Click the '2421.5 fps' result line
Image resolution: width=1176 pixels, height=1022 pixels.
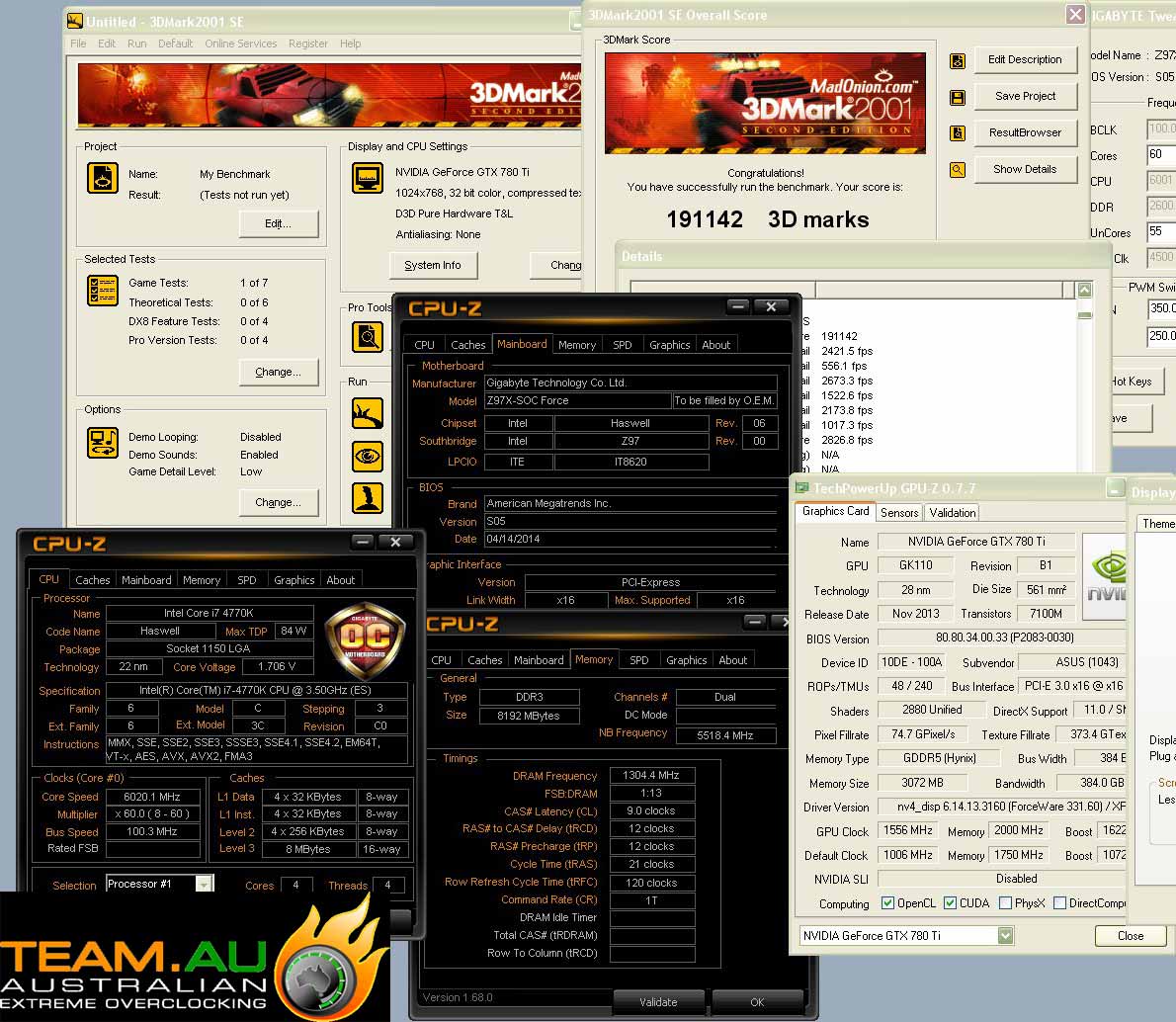[847, 351]
